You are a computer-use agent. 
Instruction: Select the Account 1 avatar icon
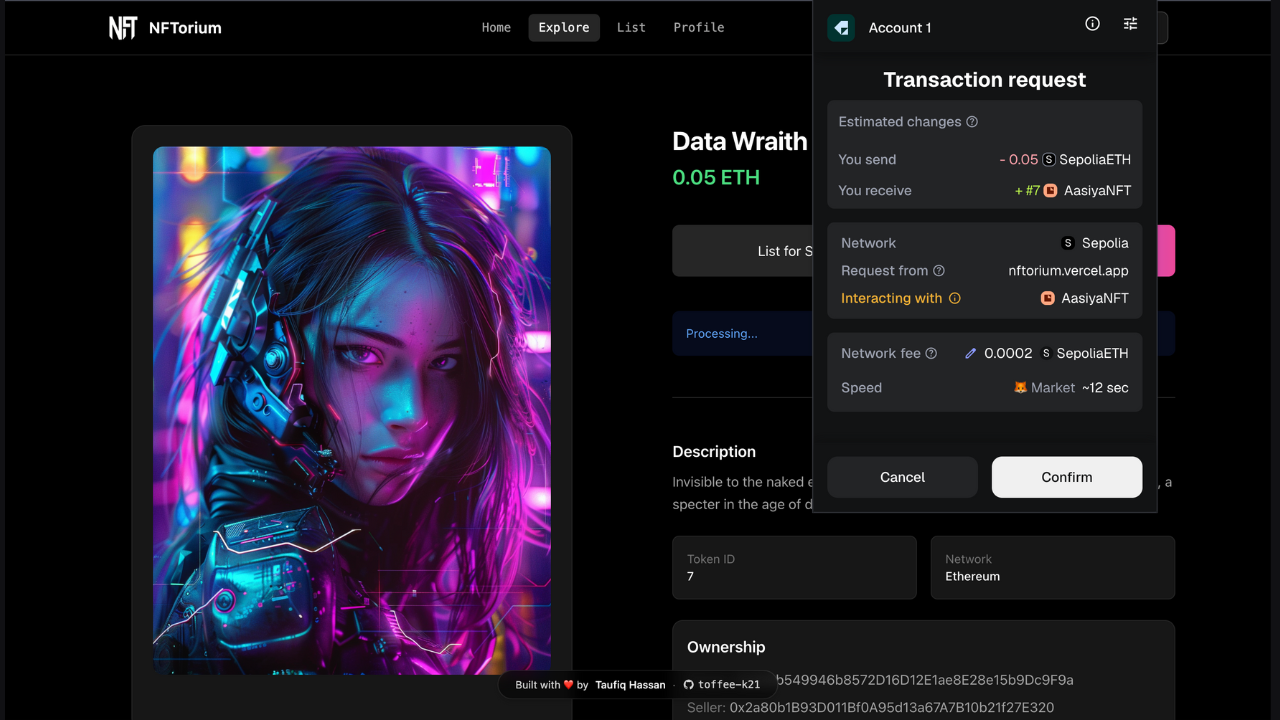841,27
